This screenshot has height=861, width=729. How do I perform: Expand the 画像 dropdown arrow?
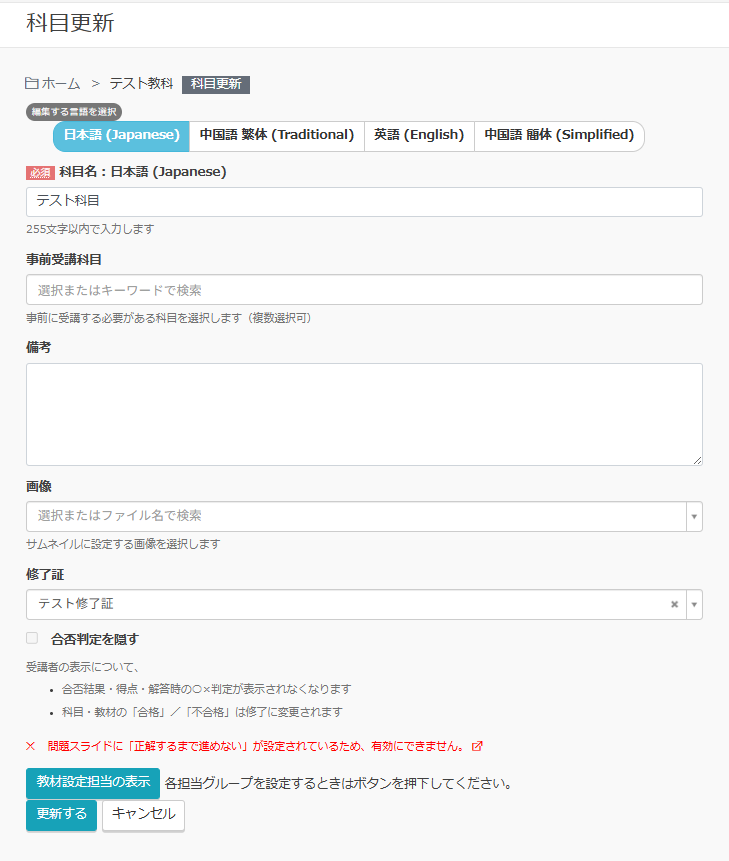[694, 516]
